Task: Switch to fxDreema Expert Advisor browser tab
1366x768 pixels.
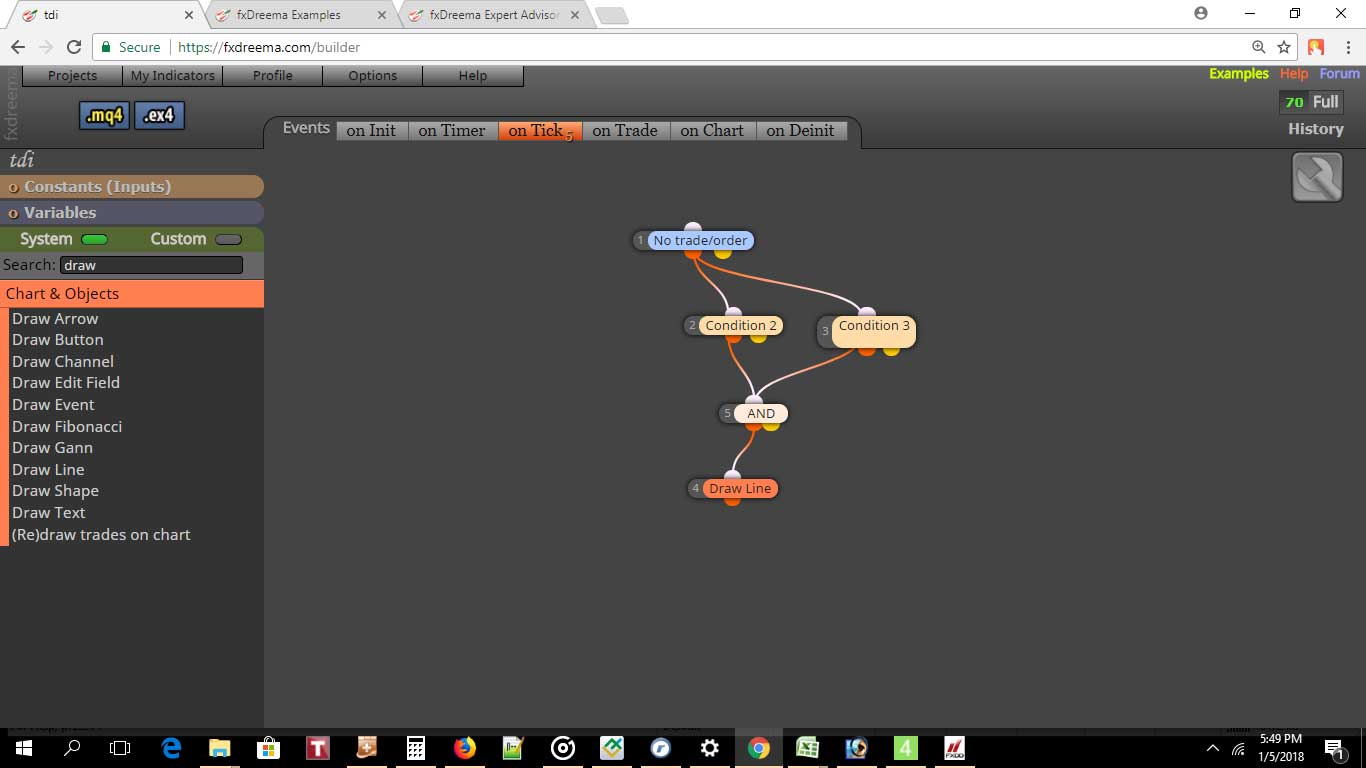Action: click(x=493, y=15)
